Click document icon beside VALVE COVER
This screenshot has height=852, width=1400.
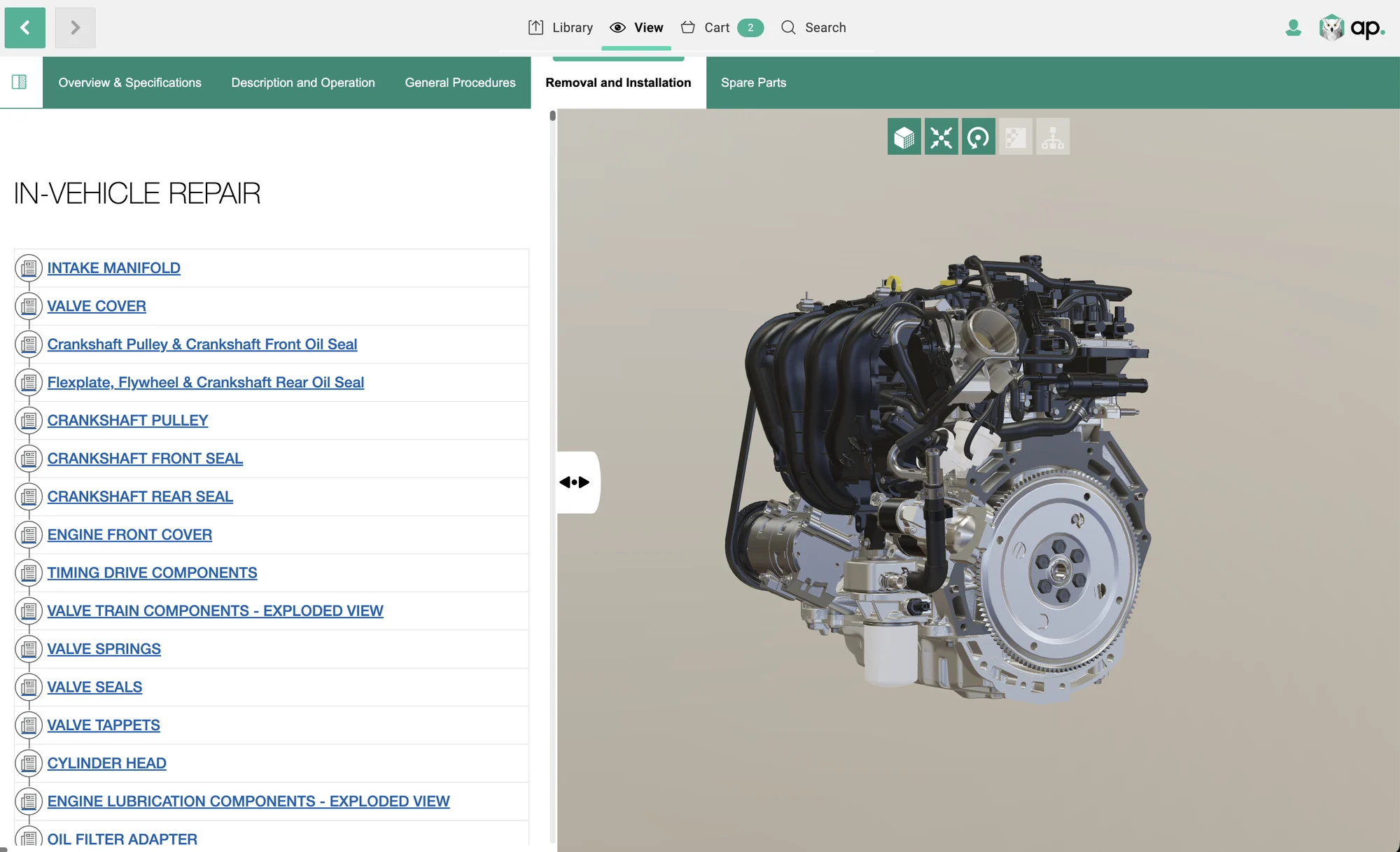pyautogui.click(x=29, y=306)
